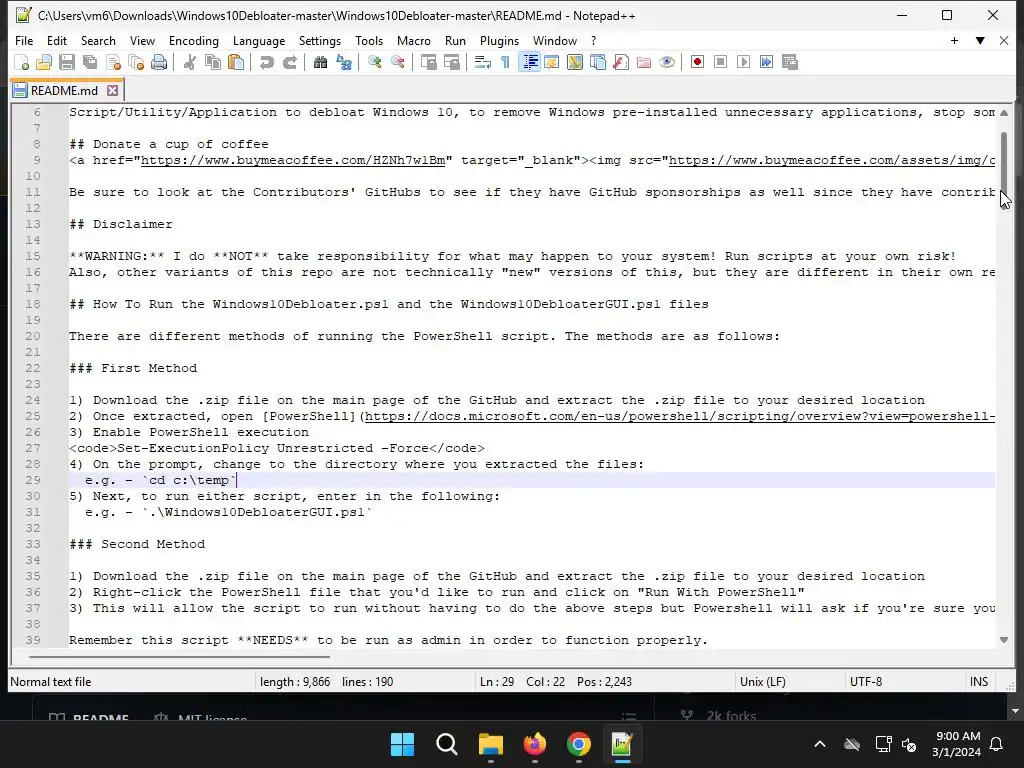
Task: Open the Function List panel icon
Action: tap(621, 62)
